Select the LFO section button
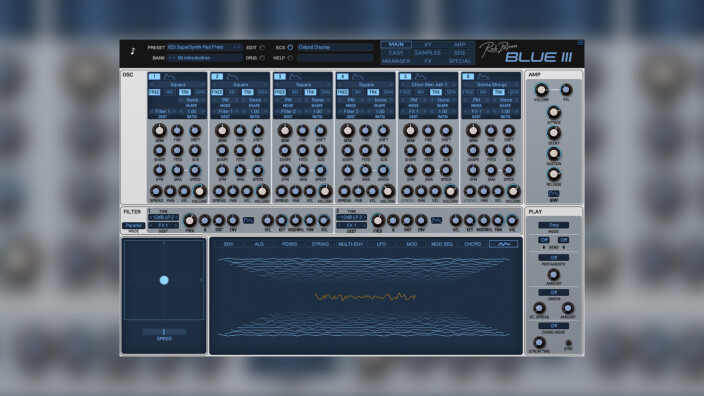This screenshot has width=704, height=396. (x=381, y=244)
